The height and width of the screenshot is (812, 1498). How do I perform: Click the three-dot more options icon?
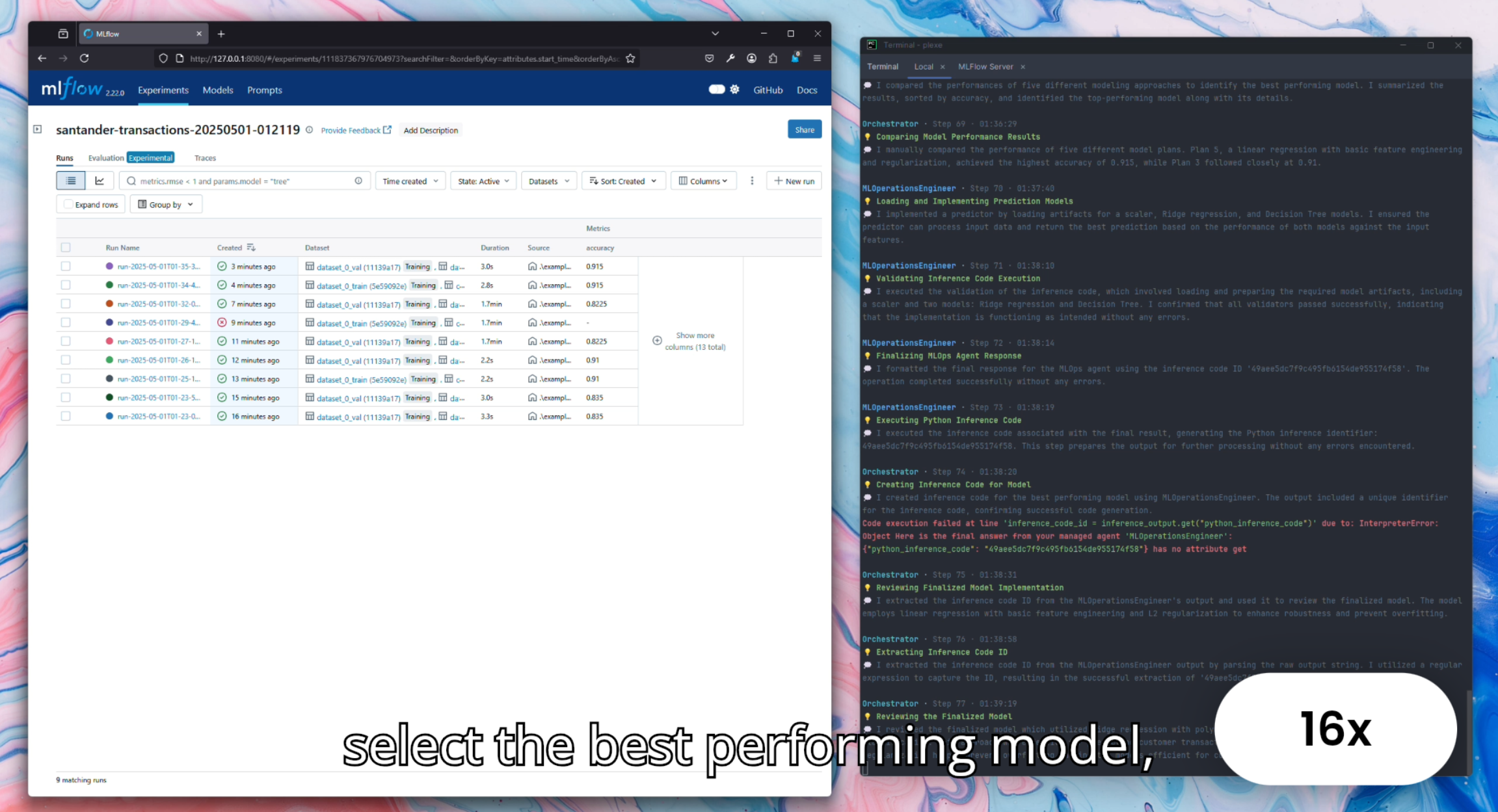pyautogui.click(x=752, y=181)
